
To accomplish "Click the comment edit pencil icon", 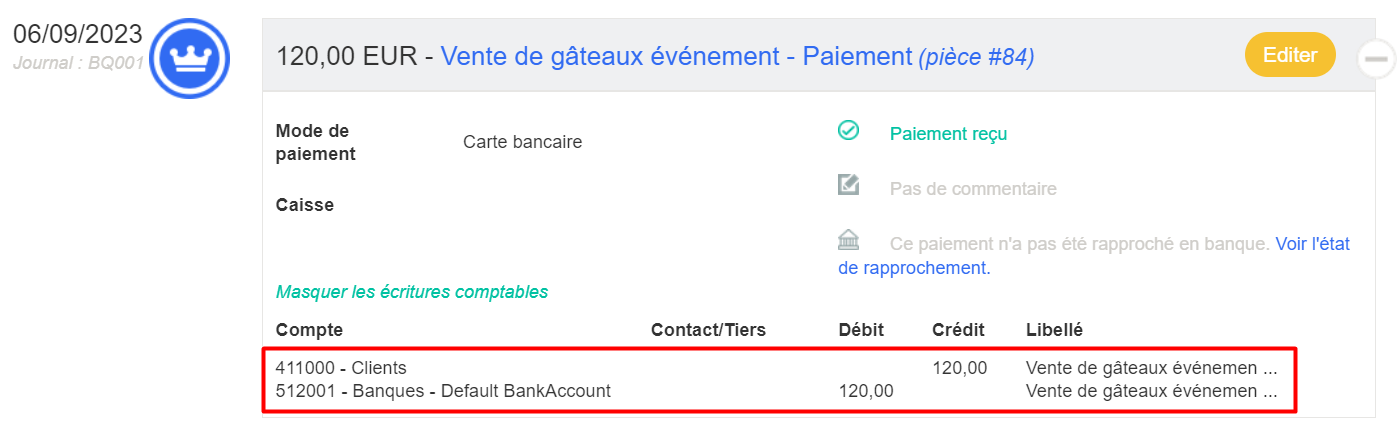I will coord(848,185).
